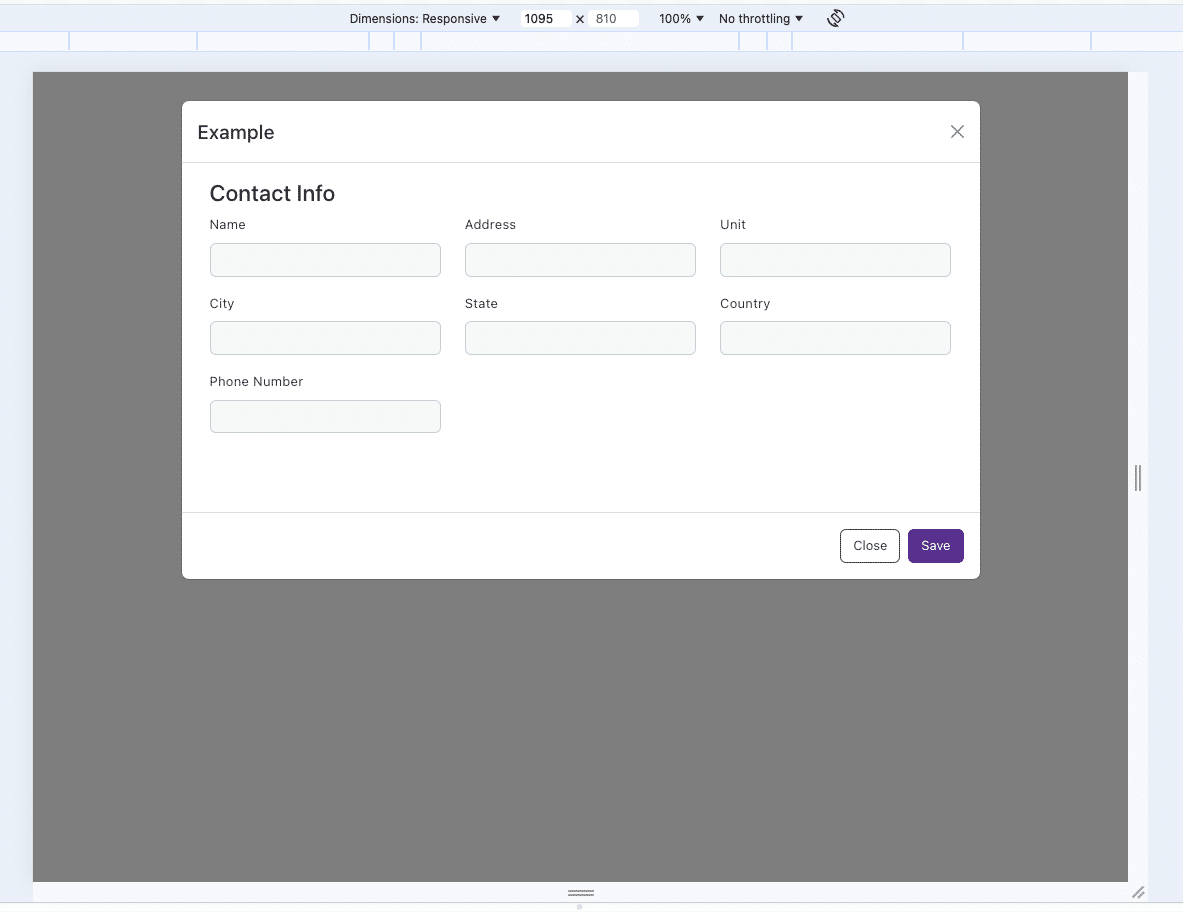Click the Close button in the dialog footer
1183x912 pixels.
(869, 546)
